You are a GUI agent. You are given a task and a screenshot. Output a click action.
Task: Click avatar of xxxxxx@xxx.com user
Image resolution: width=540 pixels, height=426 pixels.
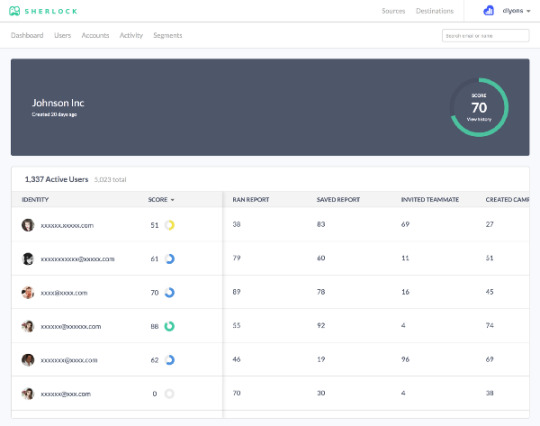coord(28,394)
